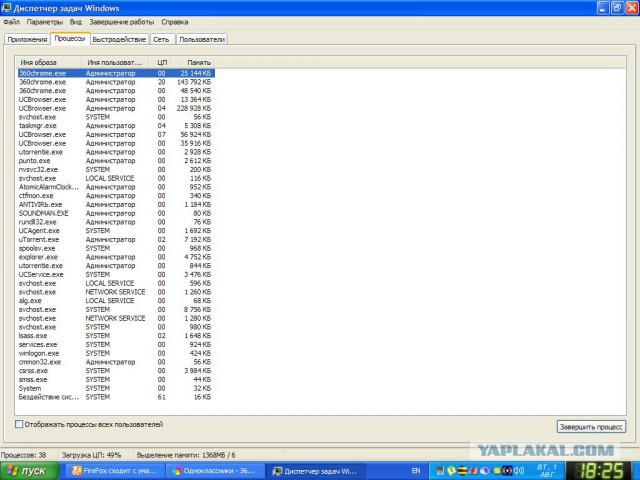Open the Завершение работы menu

pyautogui.click(x=122, y=22)
